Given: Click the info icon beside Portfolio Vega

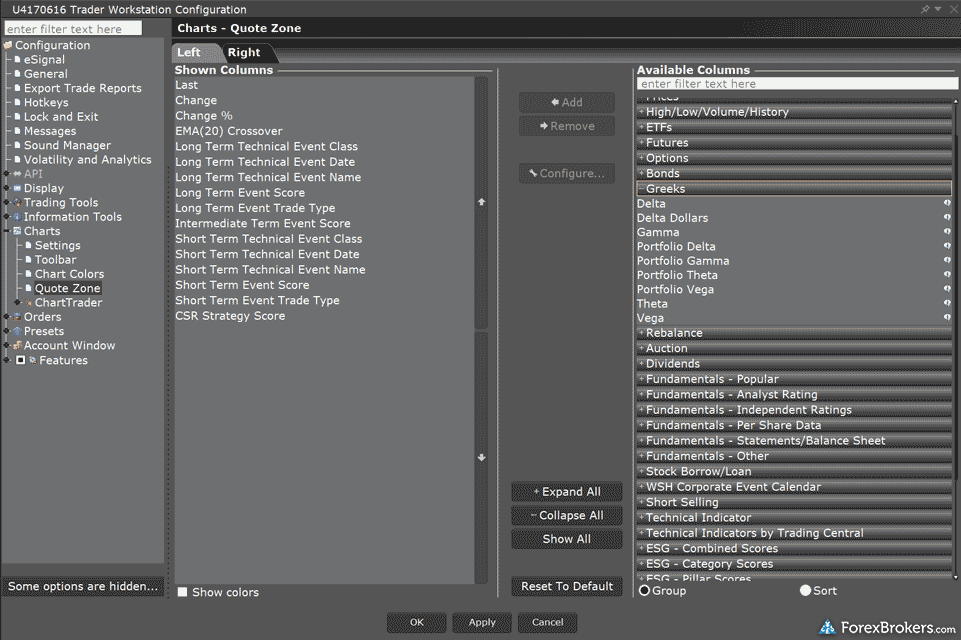Looking at the screenshot, I should click(946, 290).
